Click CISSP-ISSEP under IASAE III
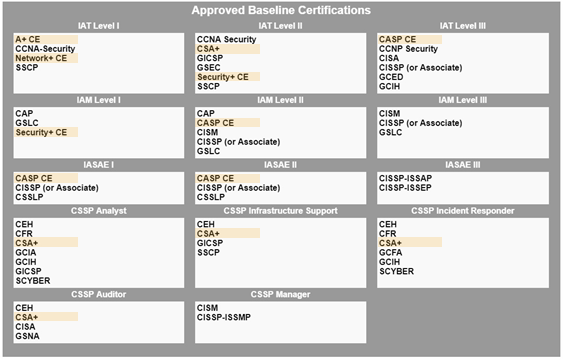 pyautogui.click(x=405, y=187)
